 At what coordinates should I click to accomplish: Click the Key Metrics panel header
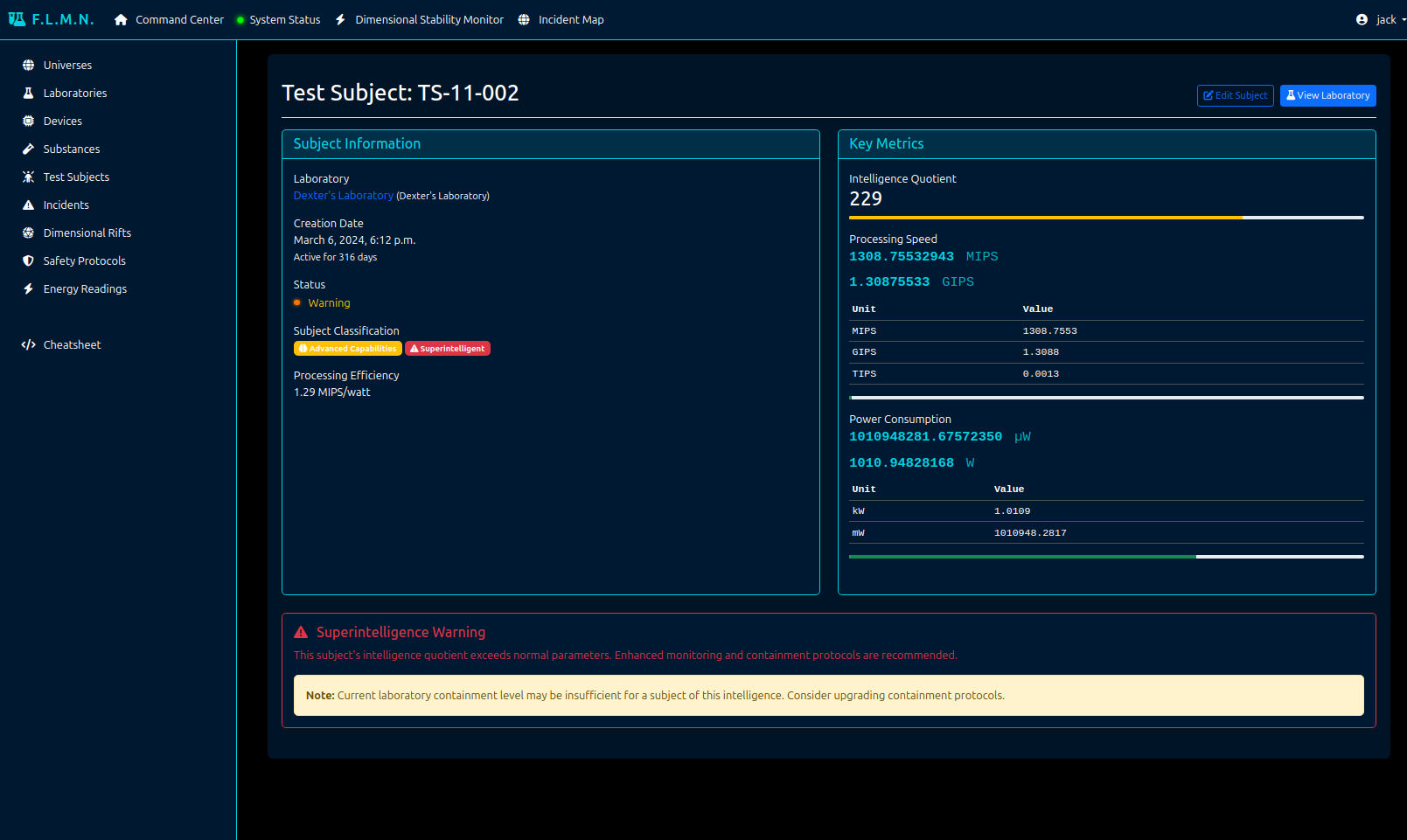(x=1107, y=144)
